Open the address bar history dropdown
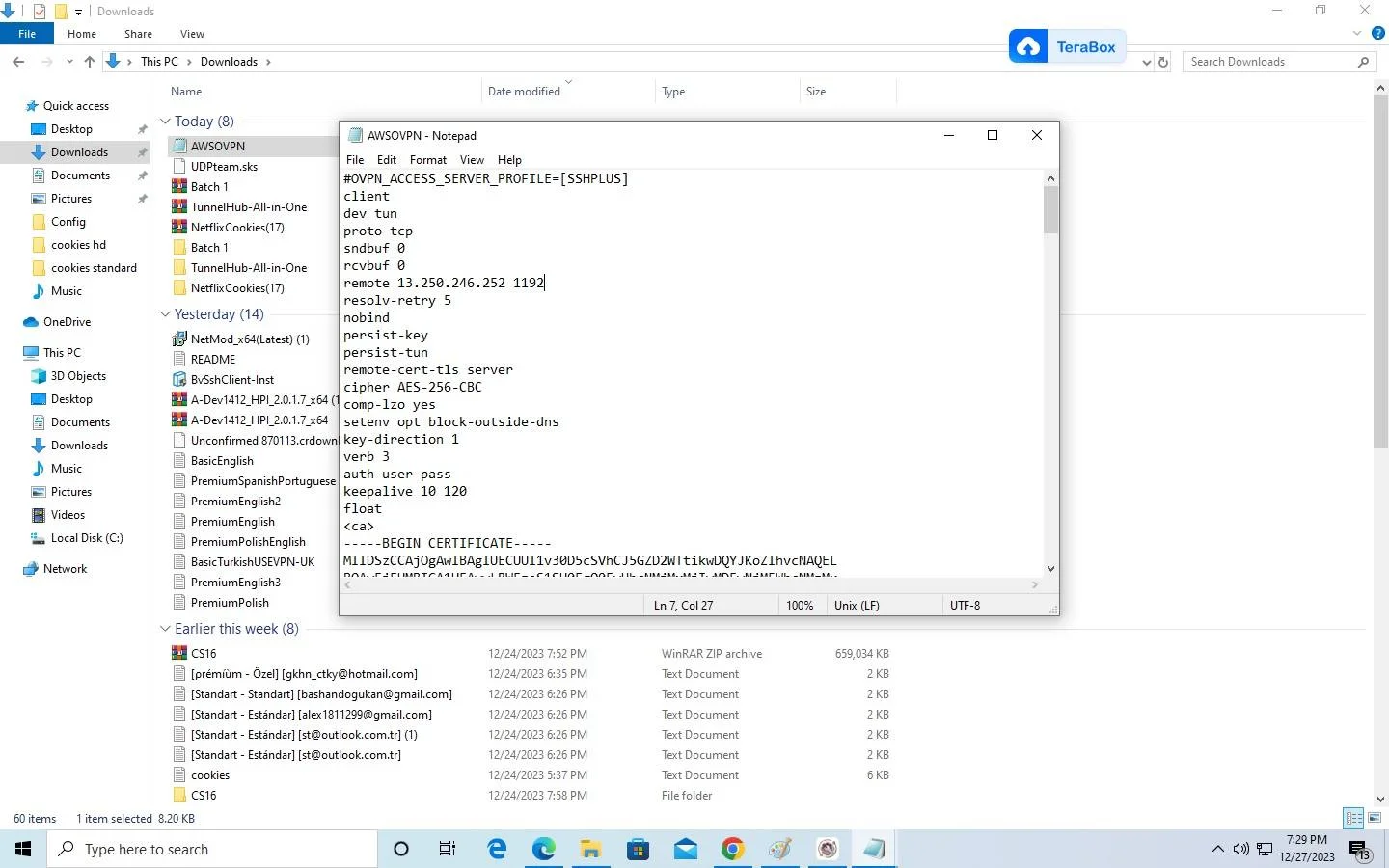This screenshot has width=1389, height=868. click(x=1146, y=62)
